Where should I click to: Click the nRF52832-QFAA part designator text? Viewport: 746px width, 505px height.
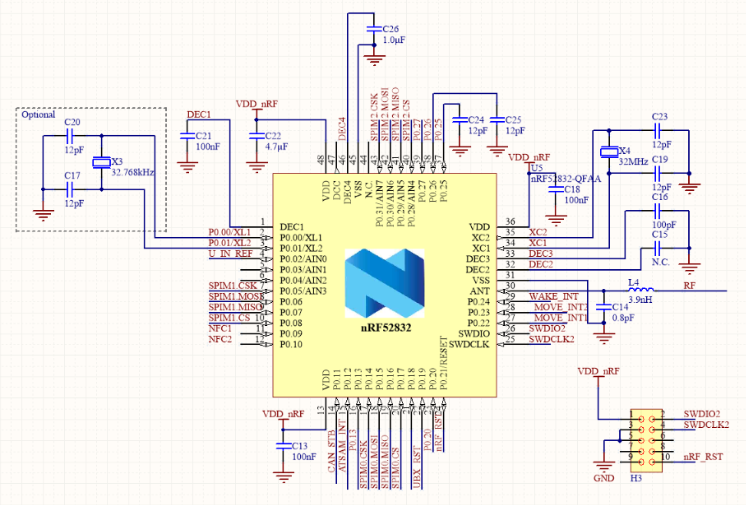click(x=566, y=178)
